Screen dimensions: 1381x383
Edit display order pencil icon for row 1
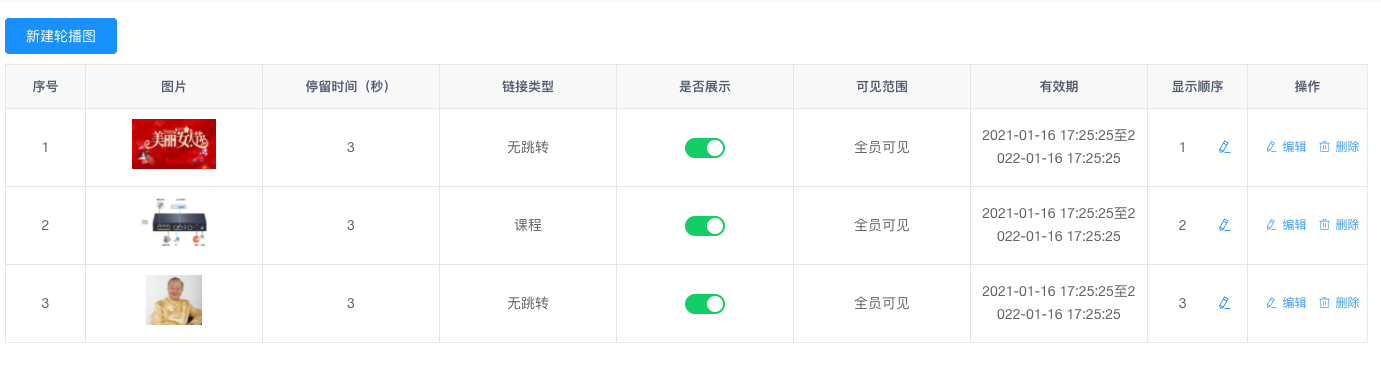[x=1224, y=147]
